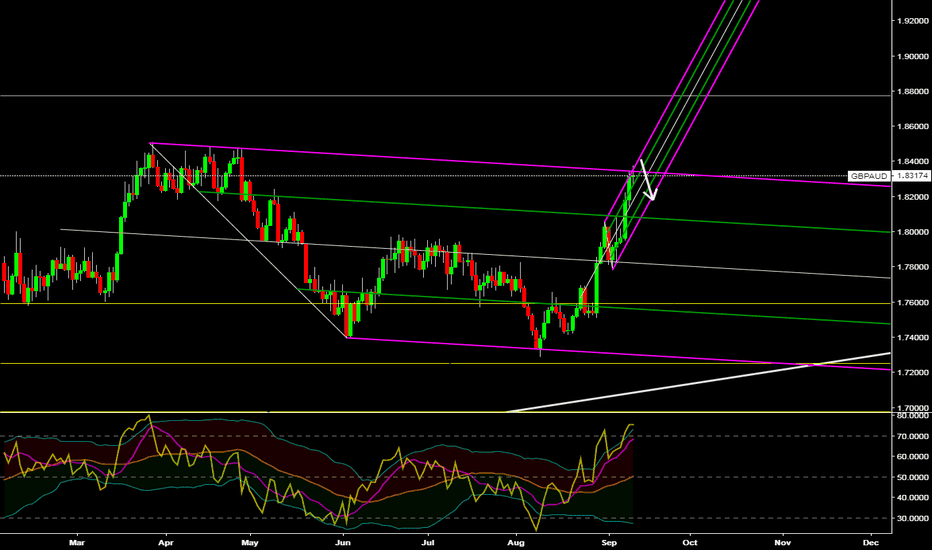Click the Nov label on time axis

click(783, 543)
